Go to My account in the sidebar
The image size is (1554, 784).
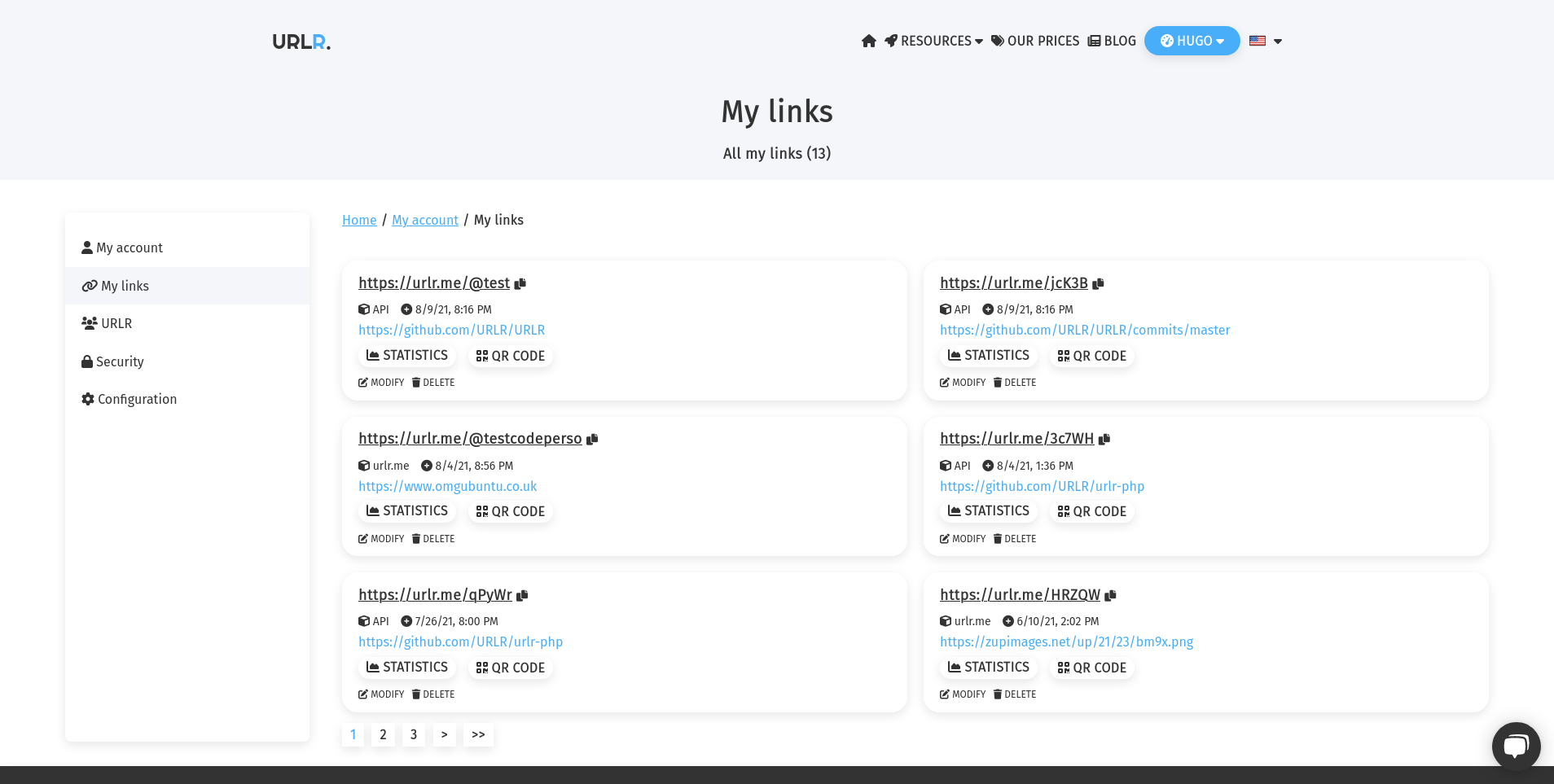[x=129, y=247]
